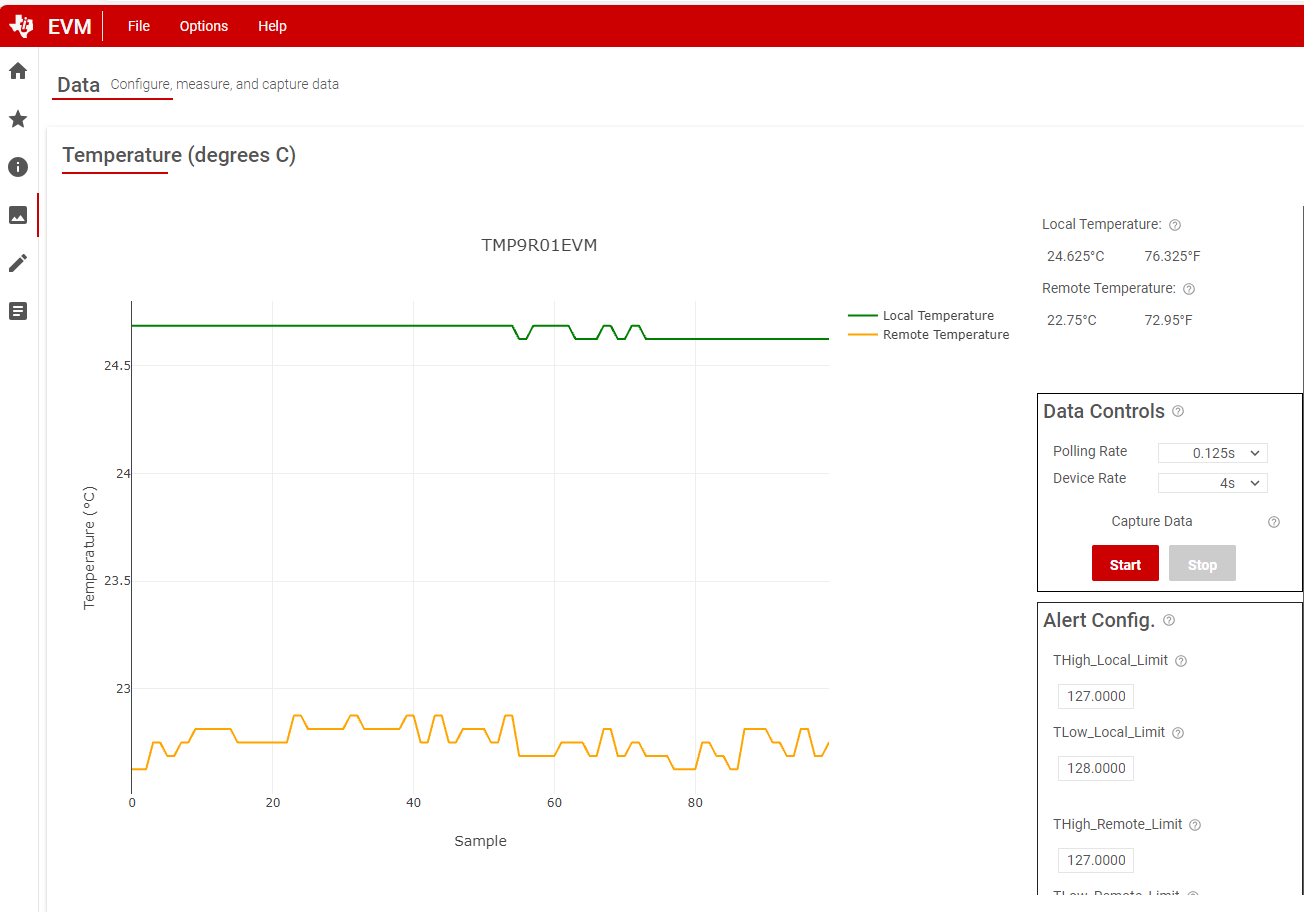
Task: Open the File menu
Action: (139, 26)
